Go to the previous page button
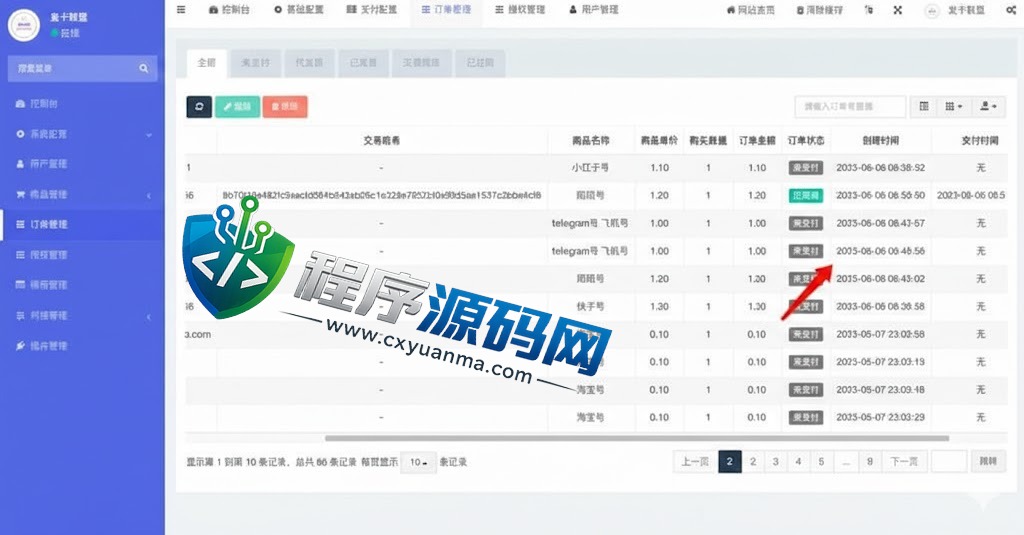The height and width of the screenshot is (535, 1024). pos(695,462)
